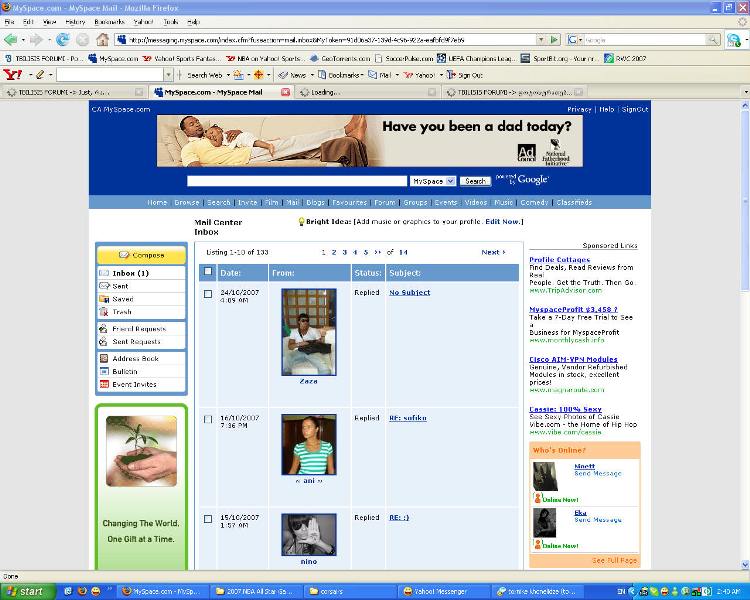Click the Compose button
This screenshot has width=750, height=600.
141,255
